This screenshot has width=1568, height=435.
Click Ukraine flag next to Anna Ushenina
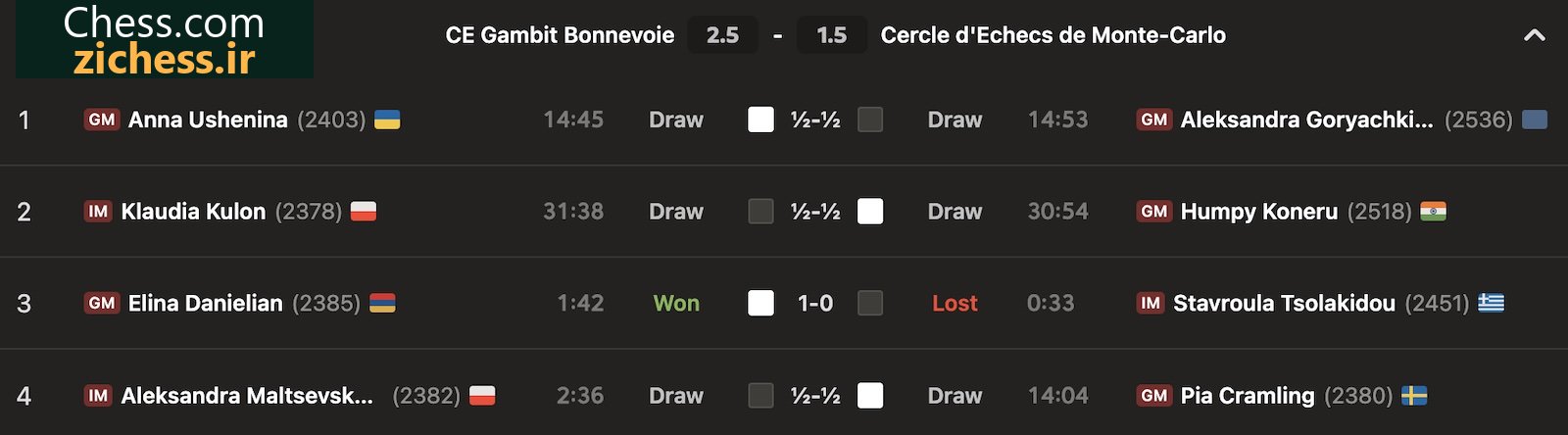click(x=387, y=120)
